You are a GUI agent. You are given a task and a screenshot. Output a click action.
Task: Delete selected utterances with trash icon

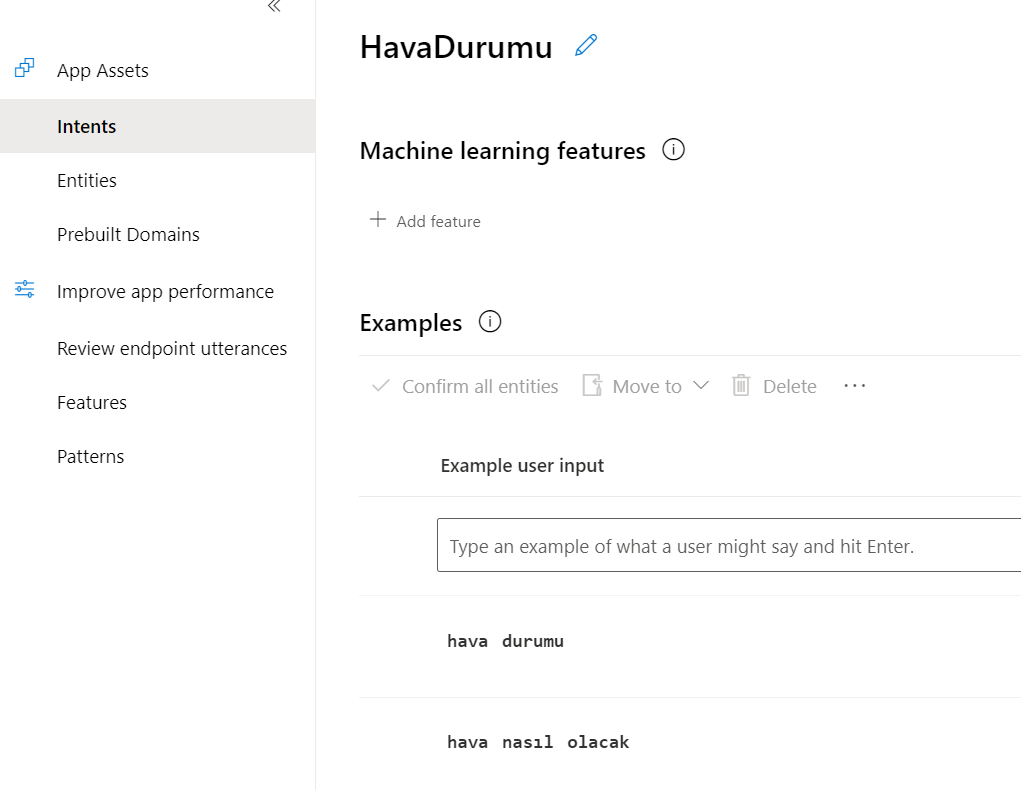(740, 385)
